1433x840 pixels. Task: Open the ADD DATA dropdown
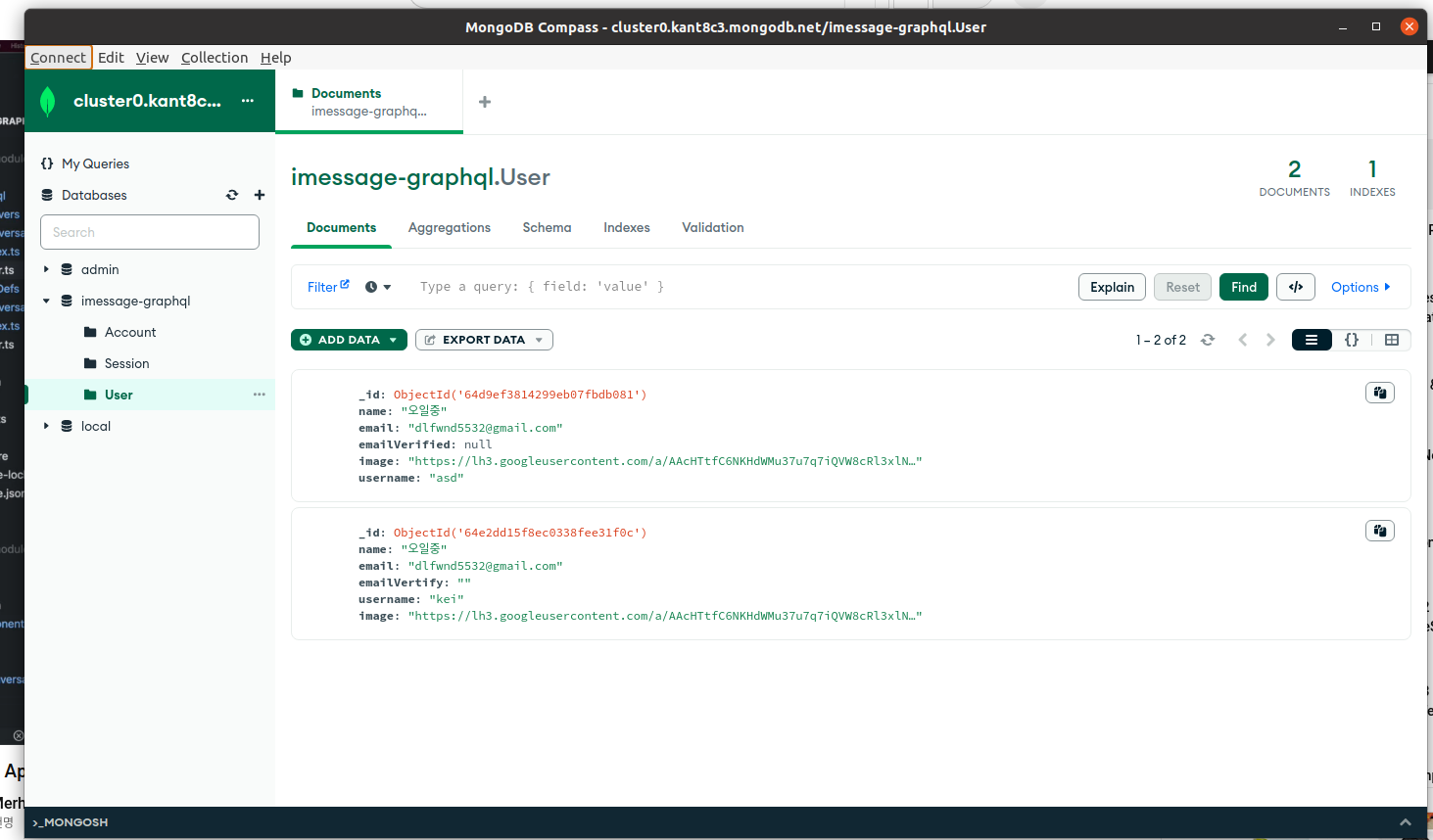pyautogui.click(x=349, y=340)
